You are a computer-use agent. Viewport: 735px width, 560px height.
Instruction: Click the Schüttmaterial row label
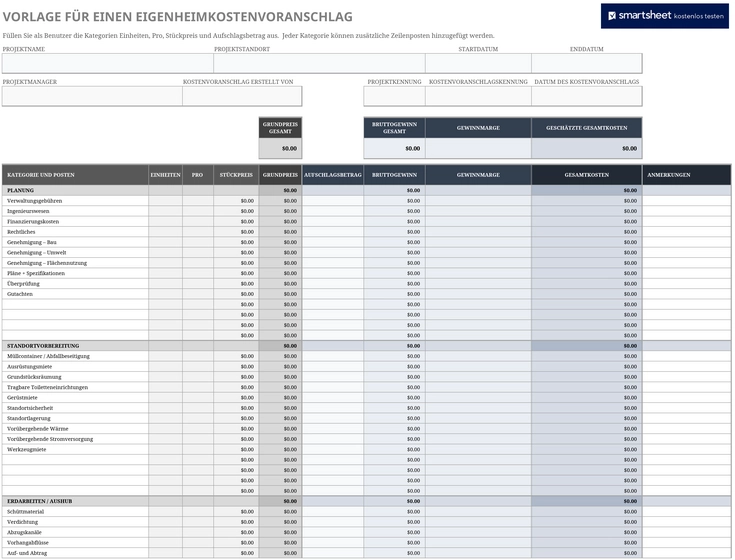(x=25, y=511)
